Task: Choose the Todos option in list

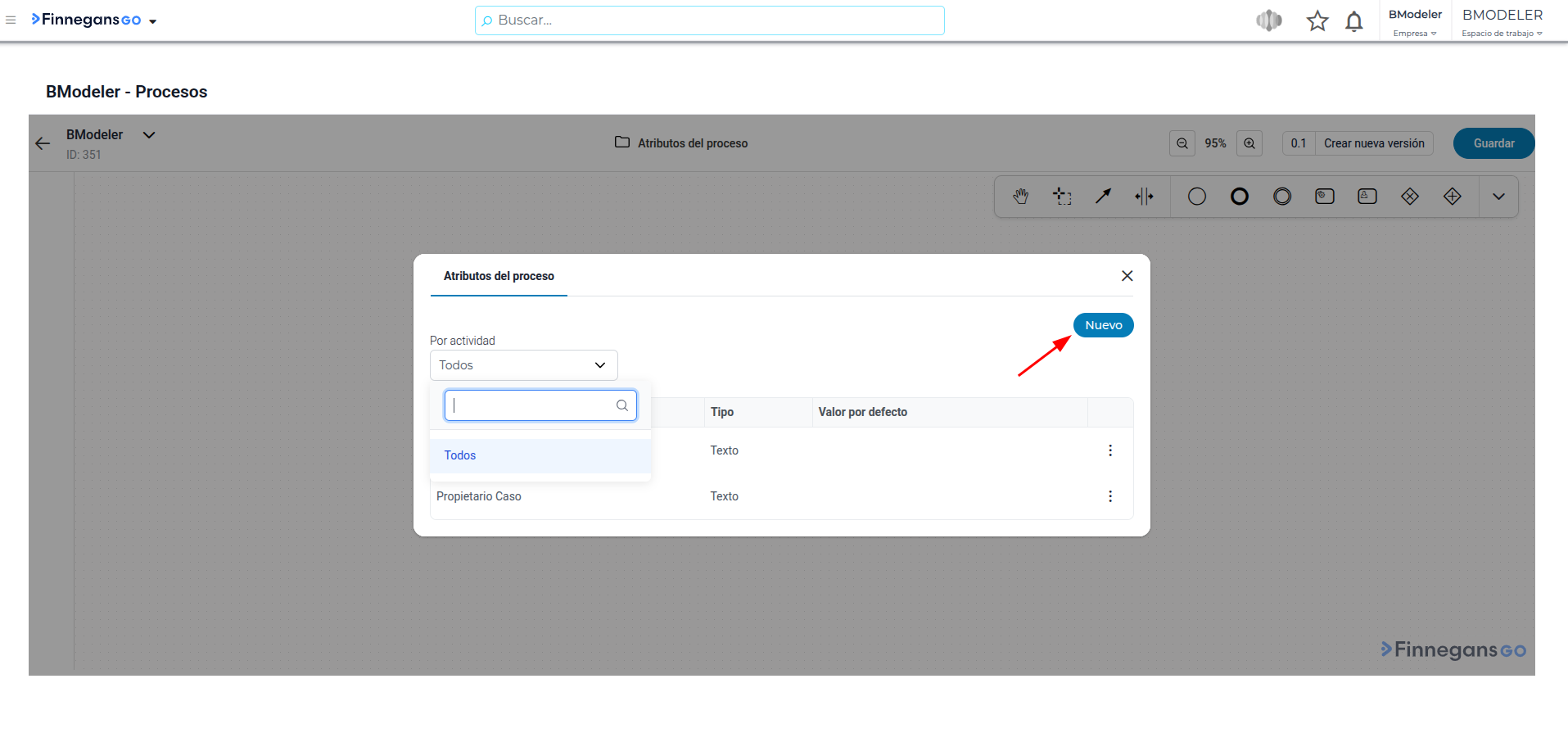Action: (x=540, y=455)
